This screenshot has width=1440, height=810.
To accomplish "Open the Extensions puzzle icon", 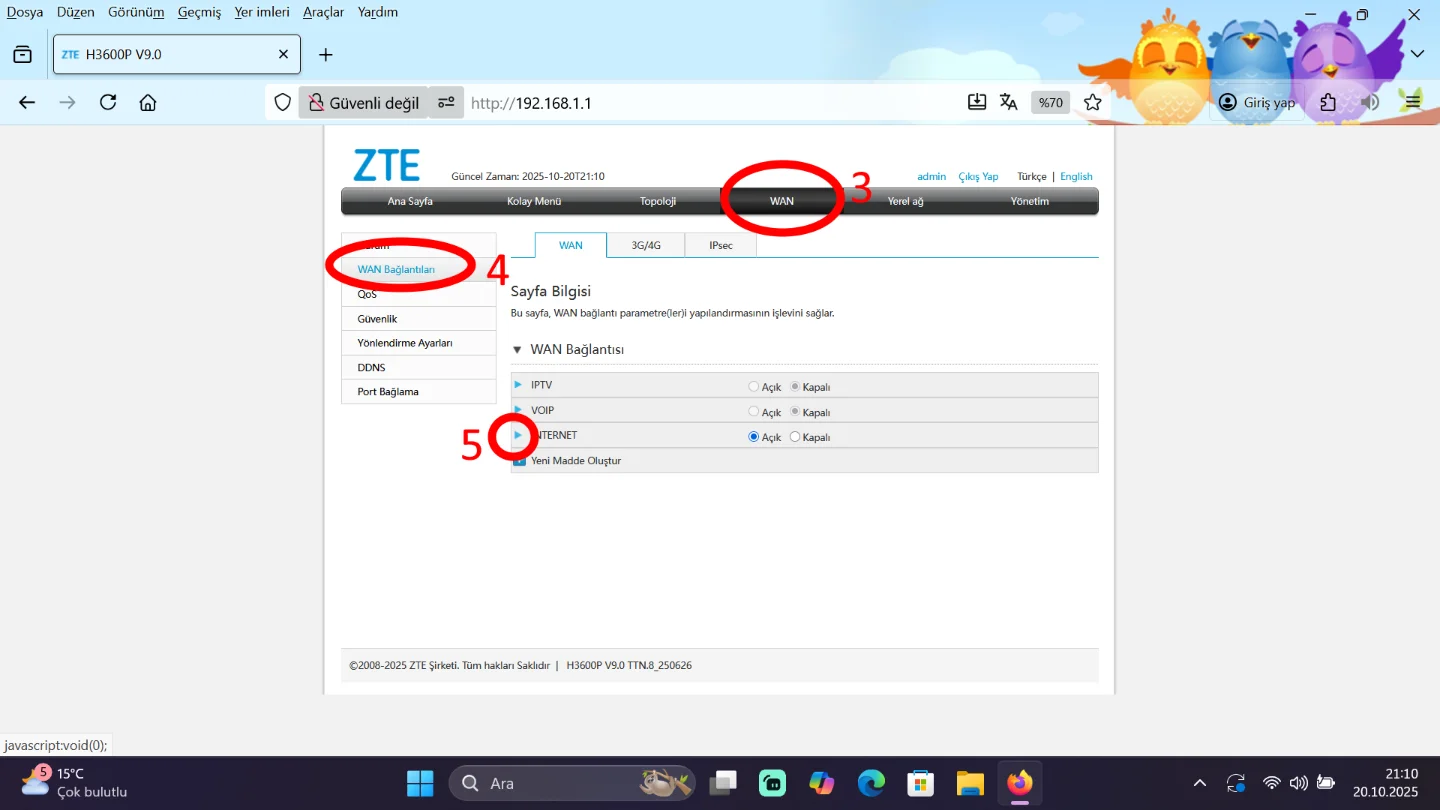I will click(x=1328, y=102).
